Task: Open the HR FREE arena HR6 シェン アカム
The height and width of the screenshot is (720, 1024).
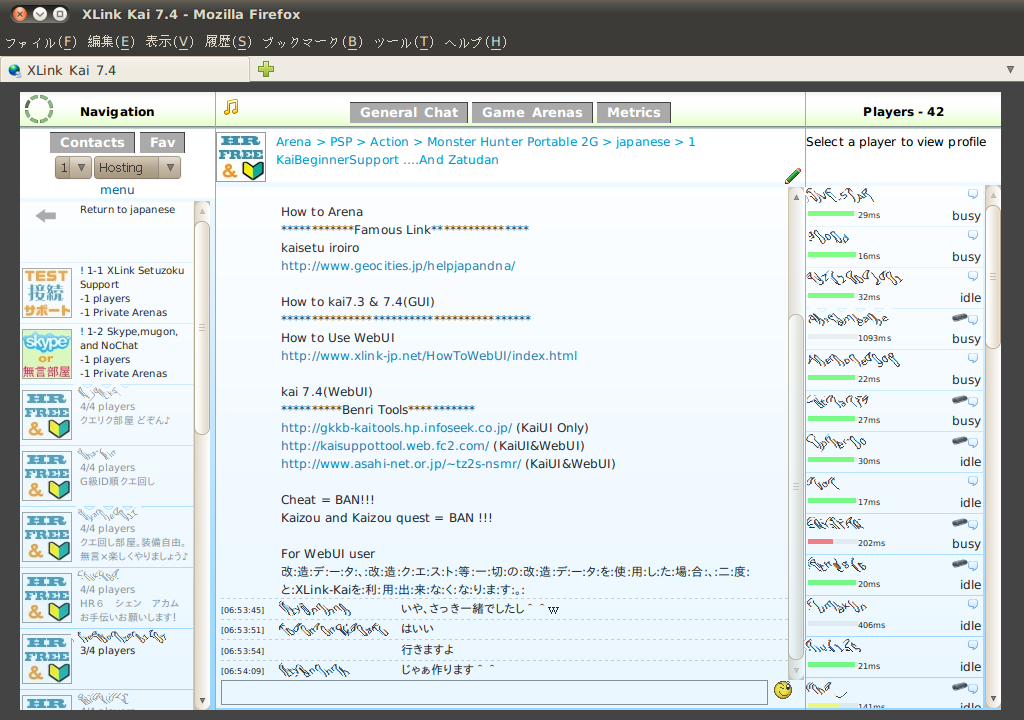Action: pos(47,598)
